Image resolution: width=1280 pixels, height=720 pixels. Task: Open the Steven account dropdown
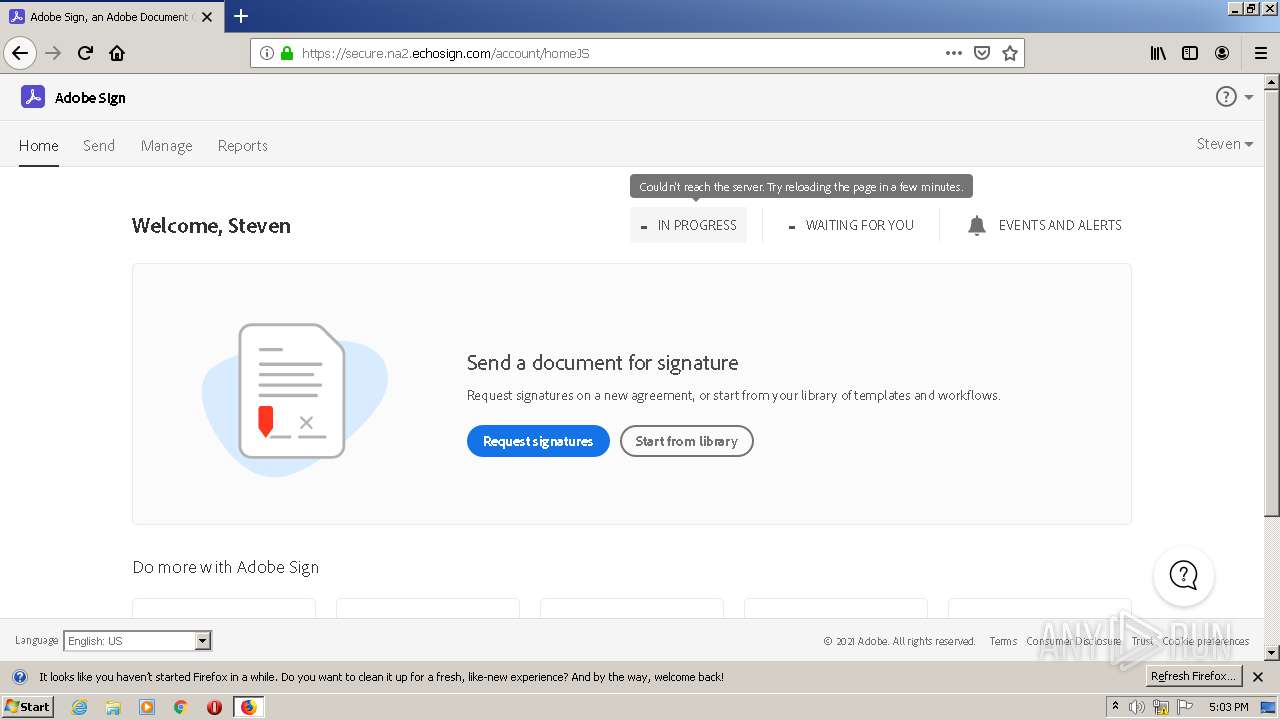tap(1224, 144)
